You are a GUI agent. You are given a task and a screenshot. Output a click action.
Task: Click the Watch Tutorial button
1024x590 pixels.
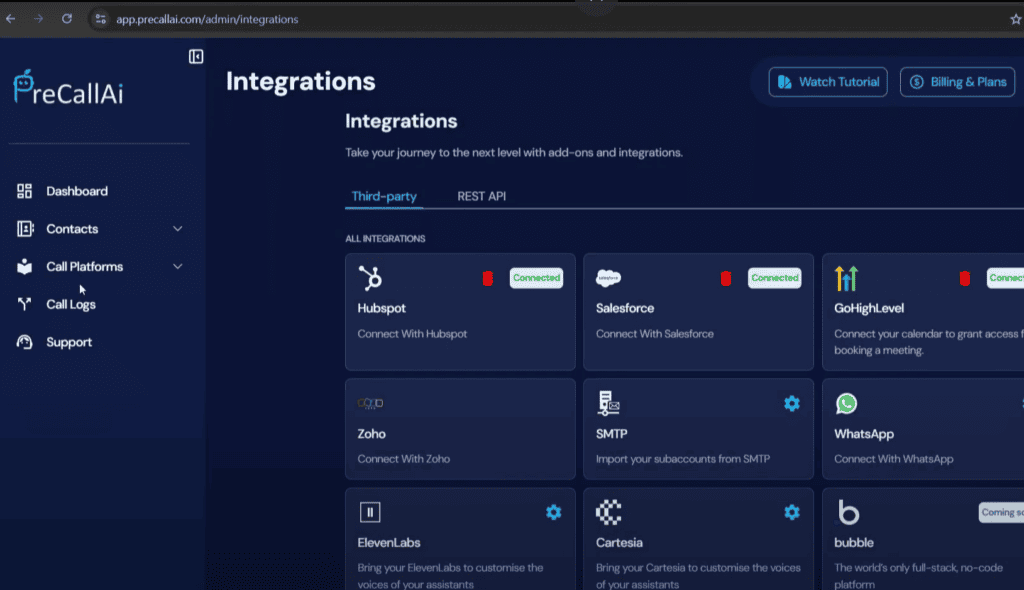click(827, 82)
